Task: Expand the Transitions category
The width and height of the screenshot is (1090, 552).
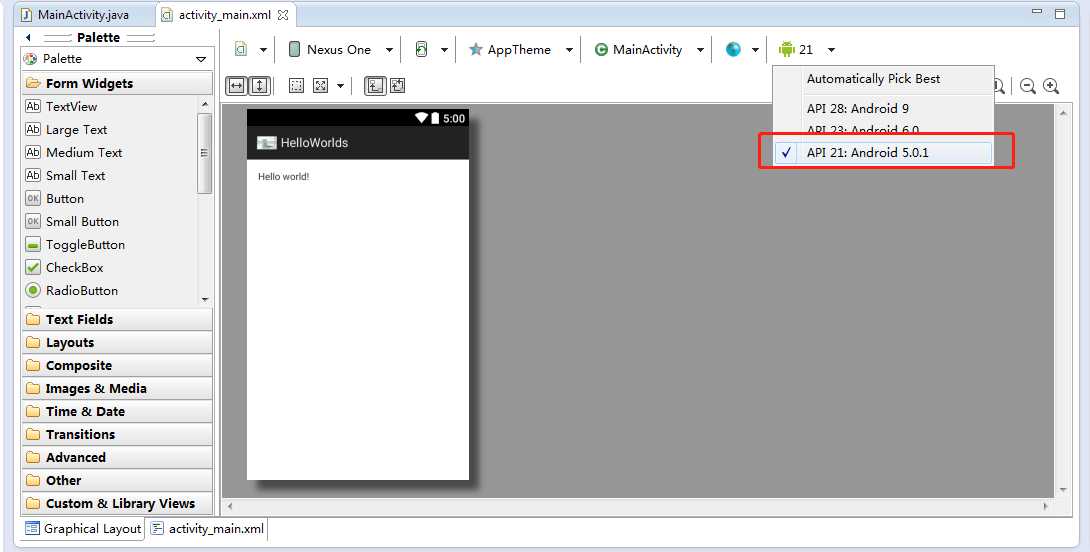Action: coord(117,434)
